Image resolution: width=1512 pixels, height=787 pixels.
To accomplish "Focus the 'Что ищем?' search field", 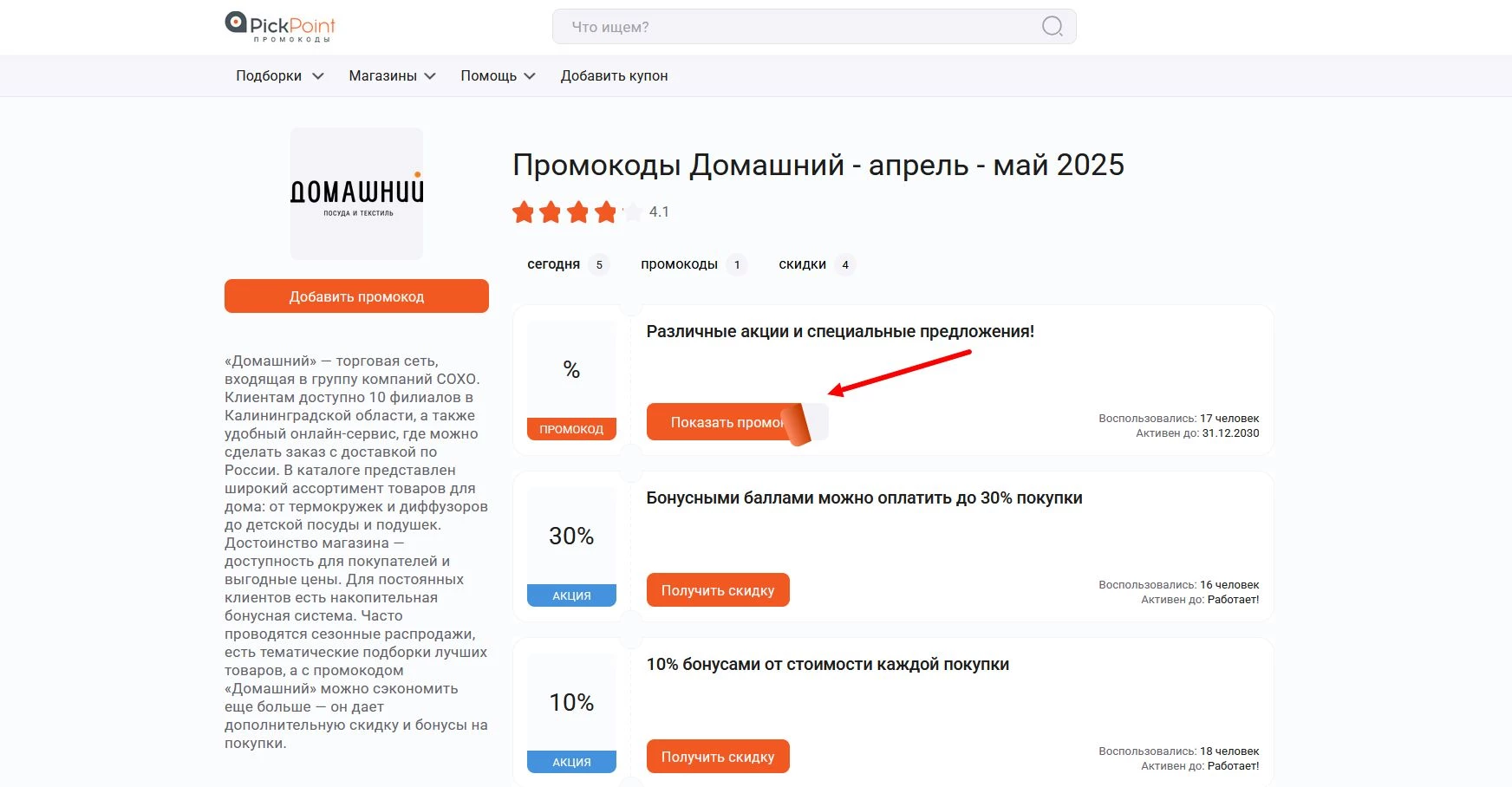I will (x=814, y=27).
